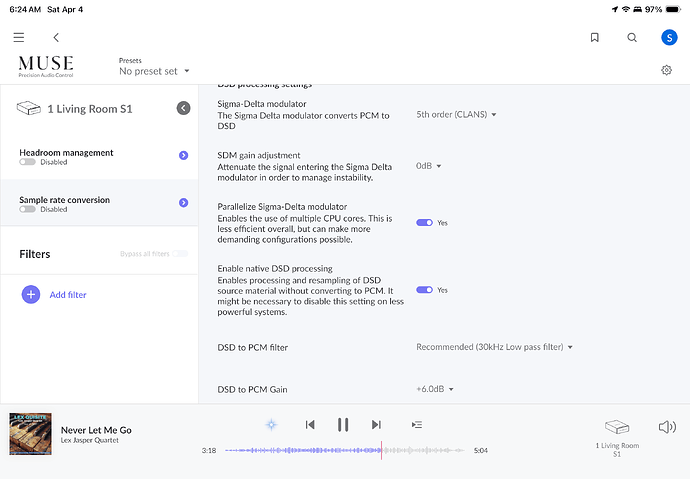690x479 pixels.
Task: Toggle Parallelize Sigma-Delta modulator switch
Action: (x=424, y=223)
